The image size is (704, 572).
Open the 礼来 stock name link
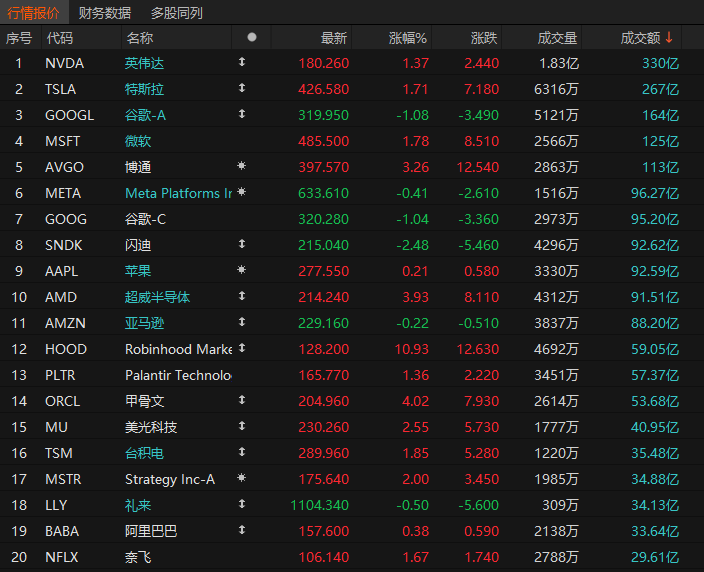(x=138, y=506)
